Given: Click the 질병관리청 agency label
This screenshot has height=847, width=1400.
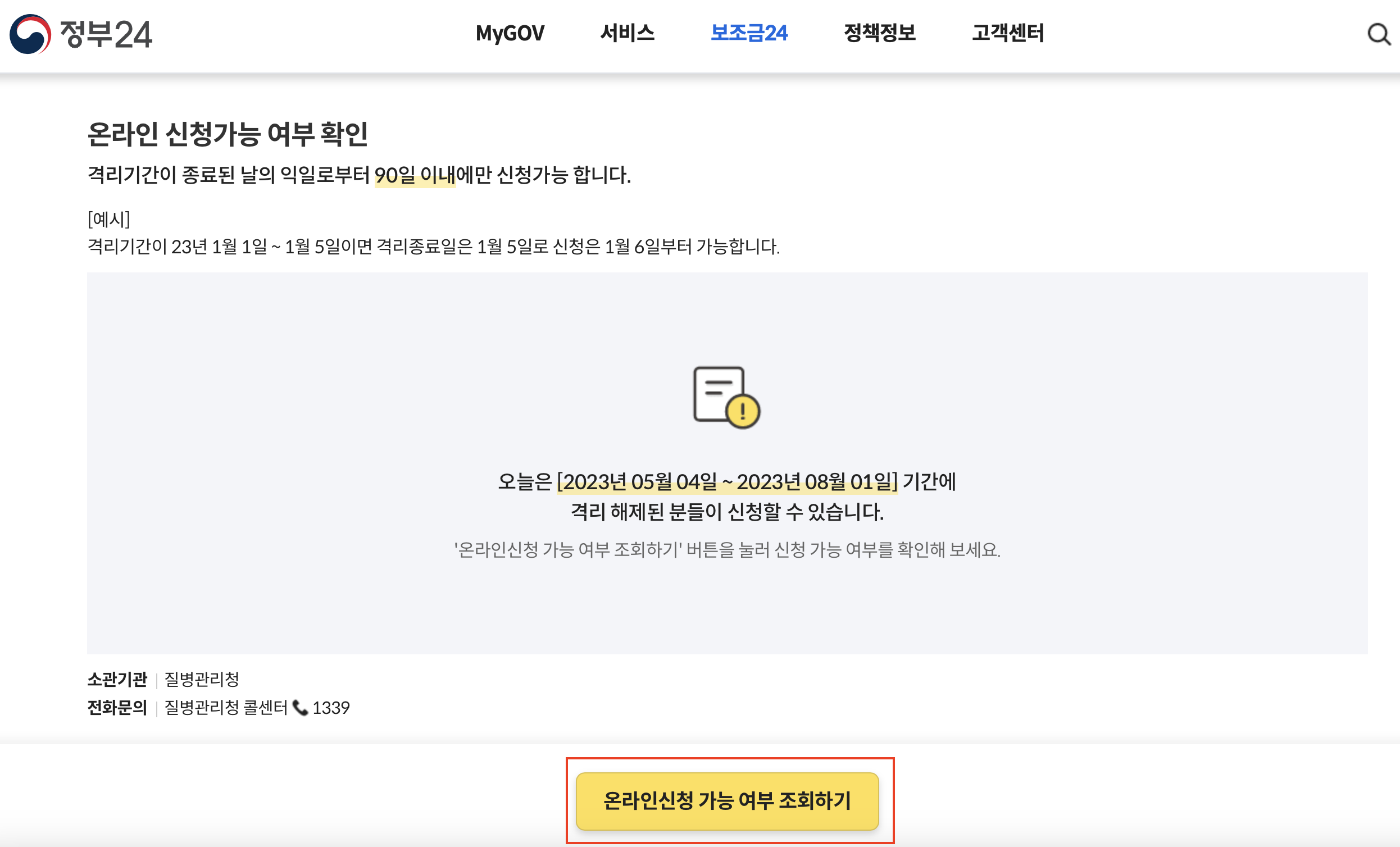Looking at the screenshot, I should click(201, 680).
